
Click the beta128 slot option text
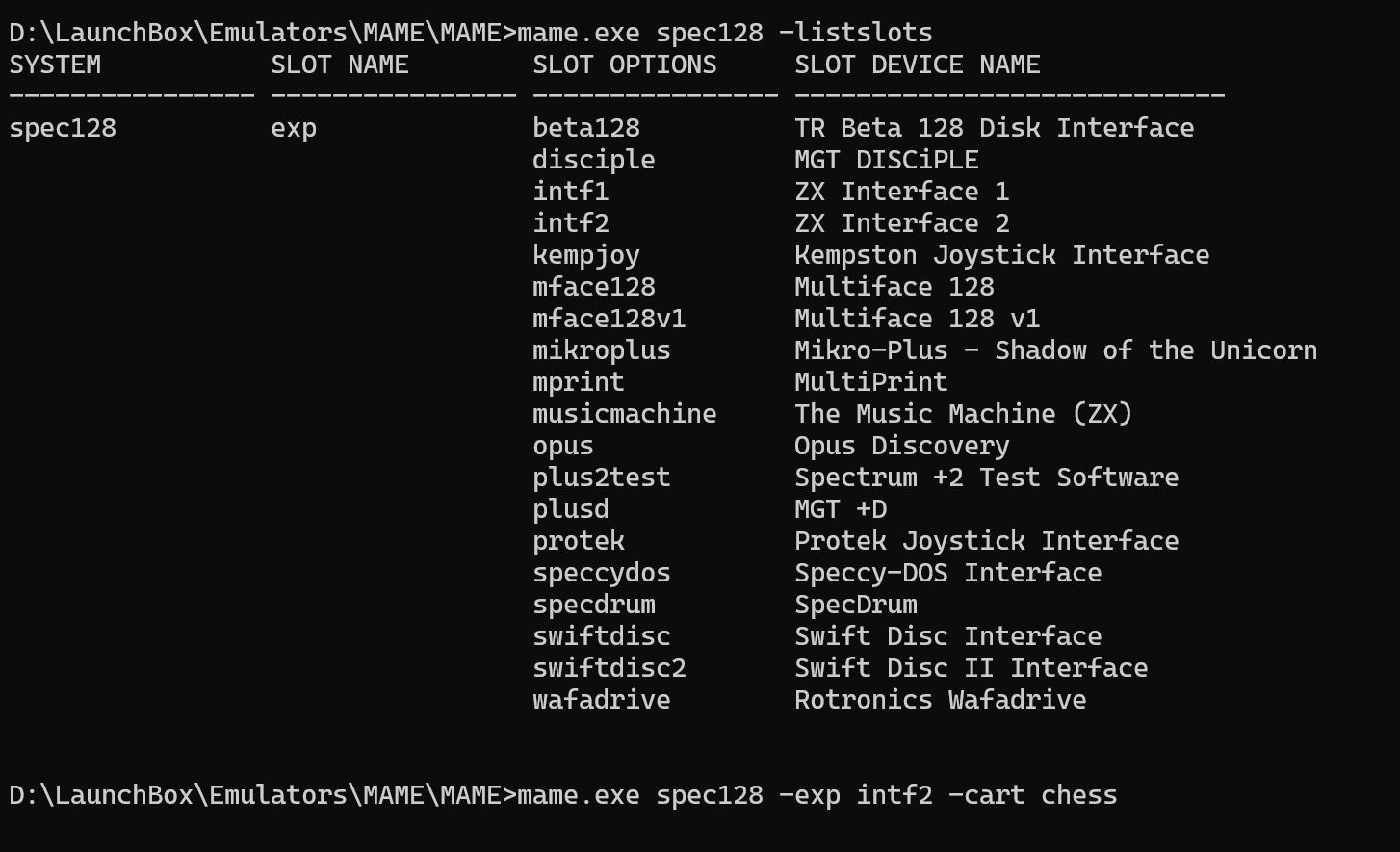tap(586, 128)
